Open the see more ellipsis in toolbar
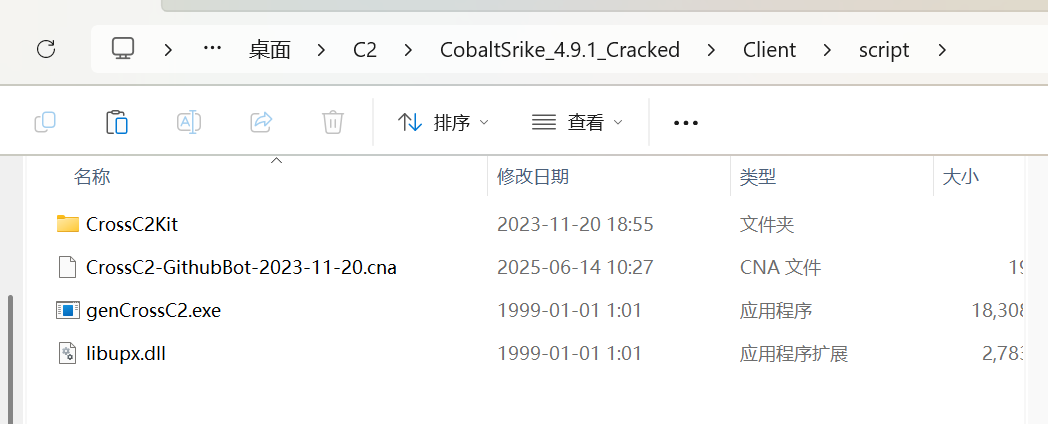The width and height of the screenshot is (1048, 424). tap(686, 123)
